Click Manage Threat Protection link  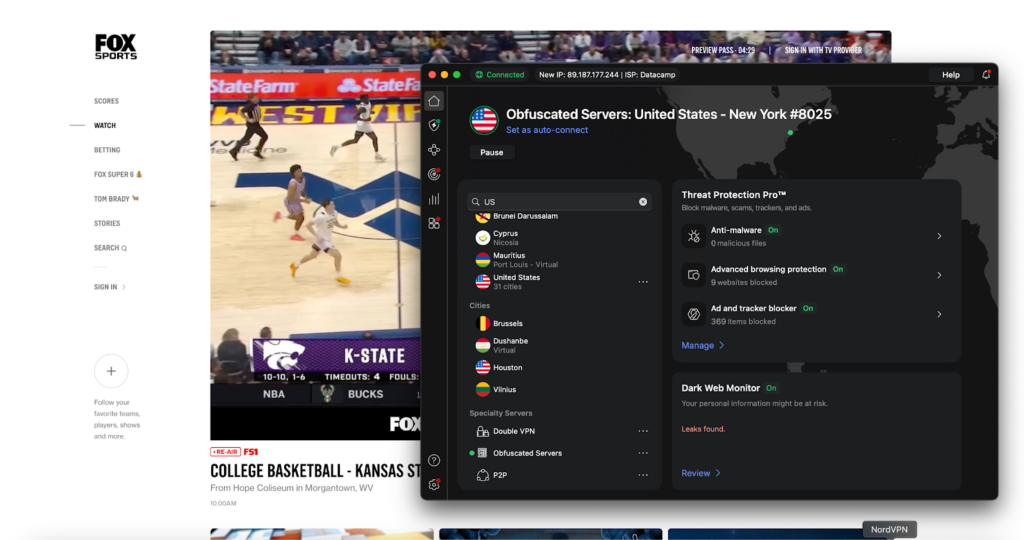tap(703, 345)
